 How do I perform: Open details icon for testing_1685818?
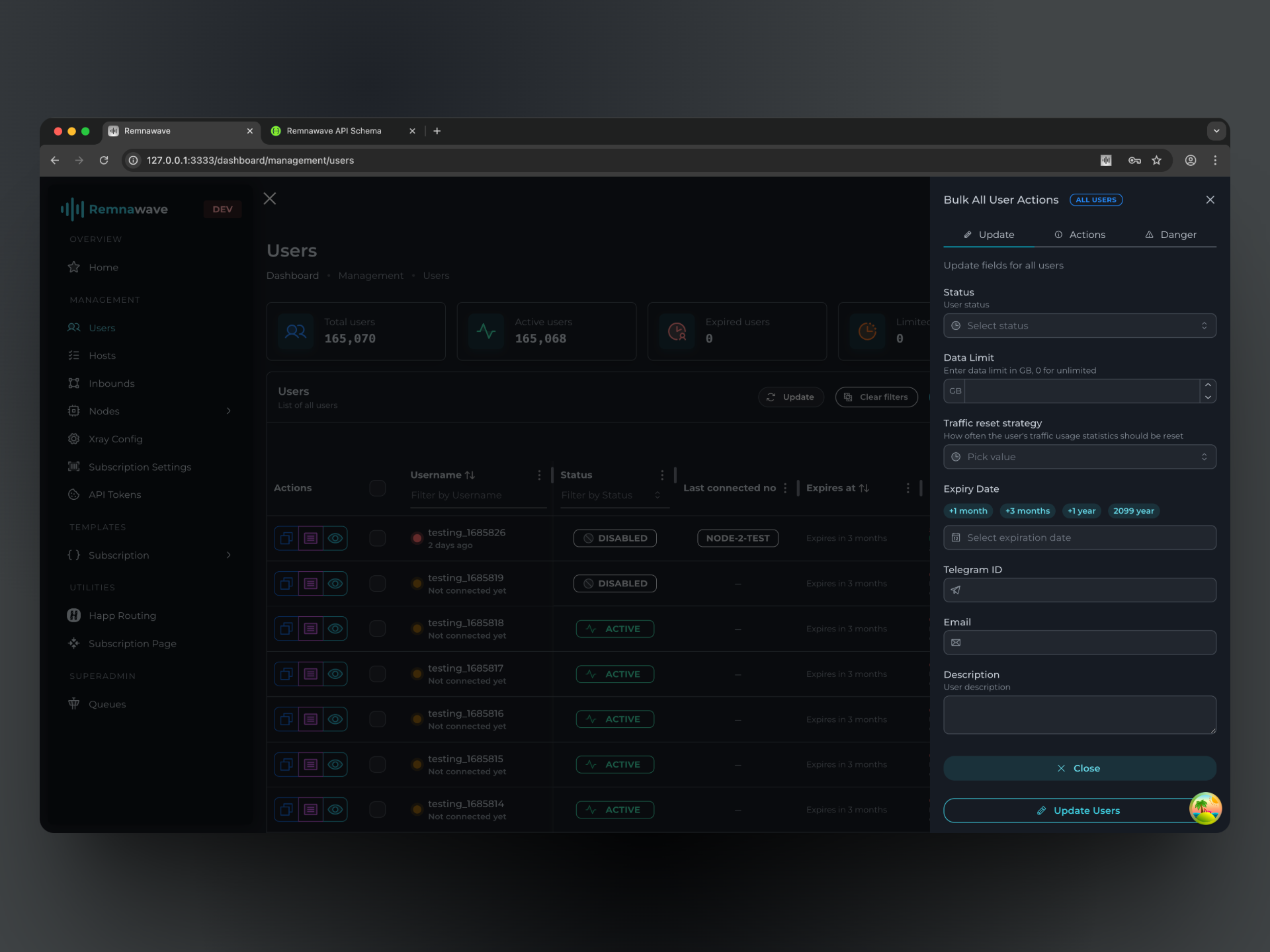pyautogui.click(x=311, y=629)
